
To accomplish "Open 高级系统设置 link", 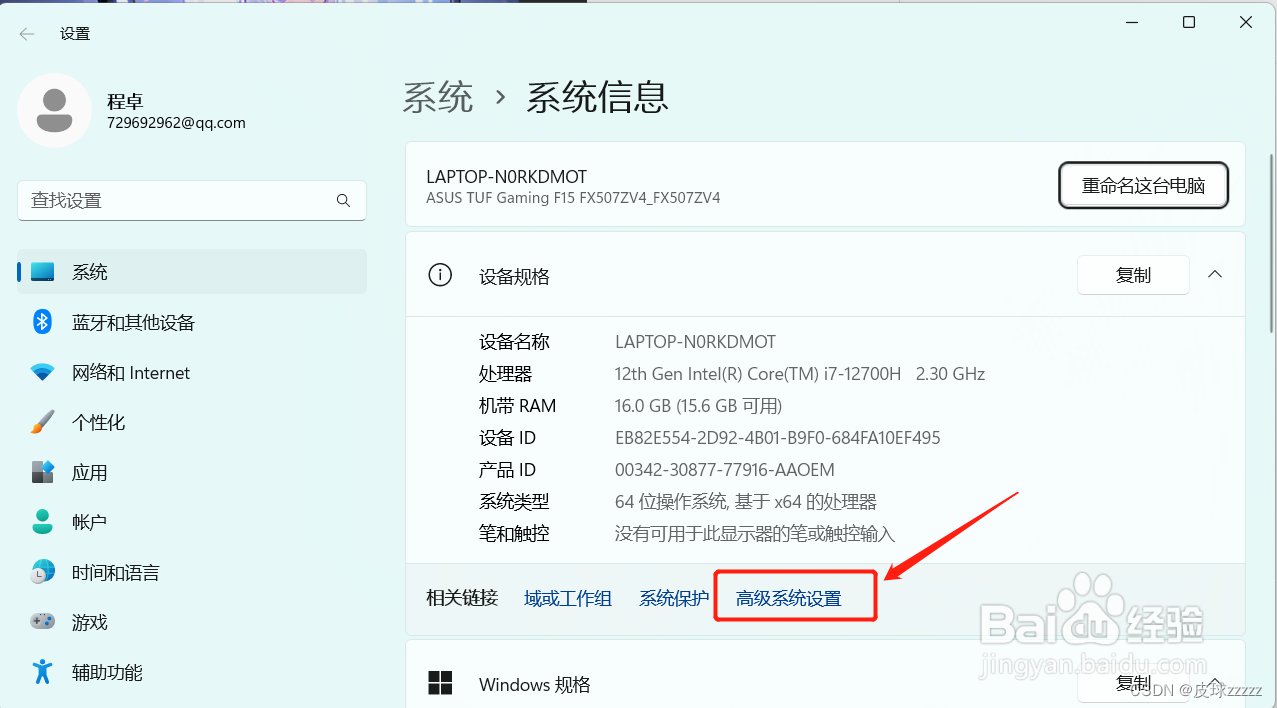I will pos(789,598).
